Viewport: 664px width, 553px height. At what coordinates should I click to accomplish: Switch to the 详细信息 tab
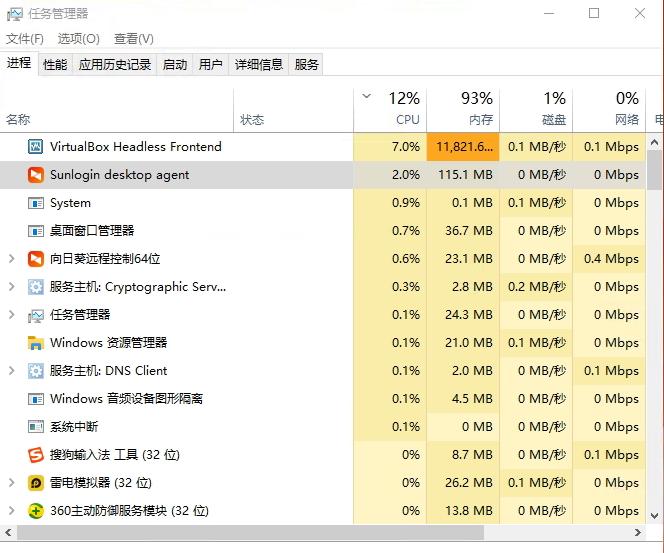click(x=258, y=65)
